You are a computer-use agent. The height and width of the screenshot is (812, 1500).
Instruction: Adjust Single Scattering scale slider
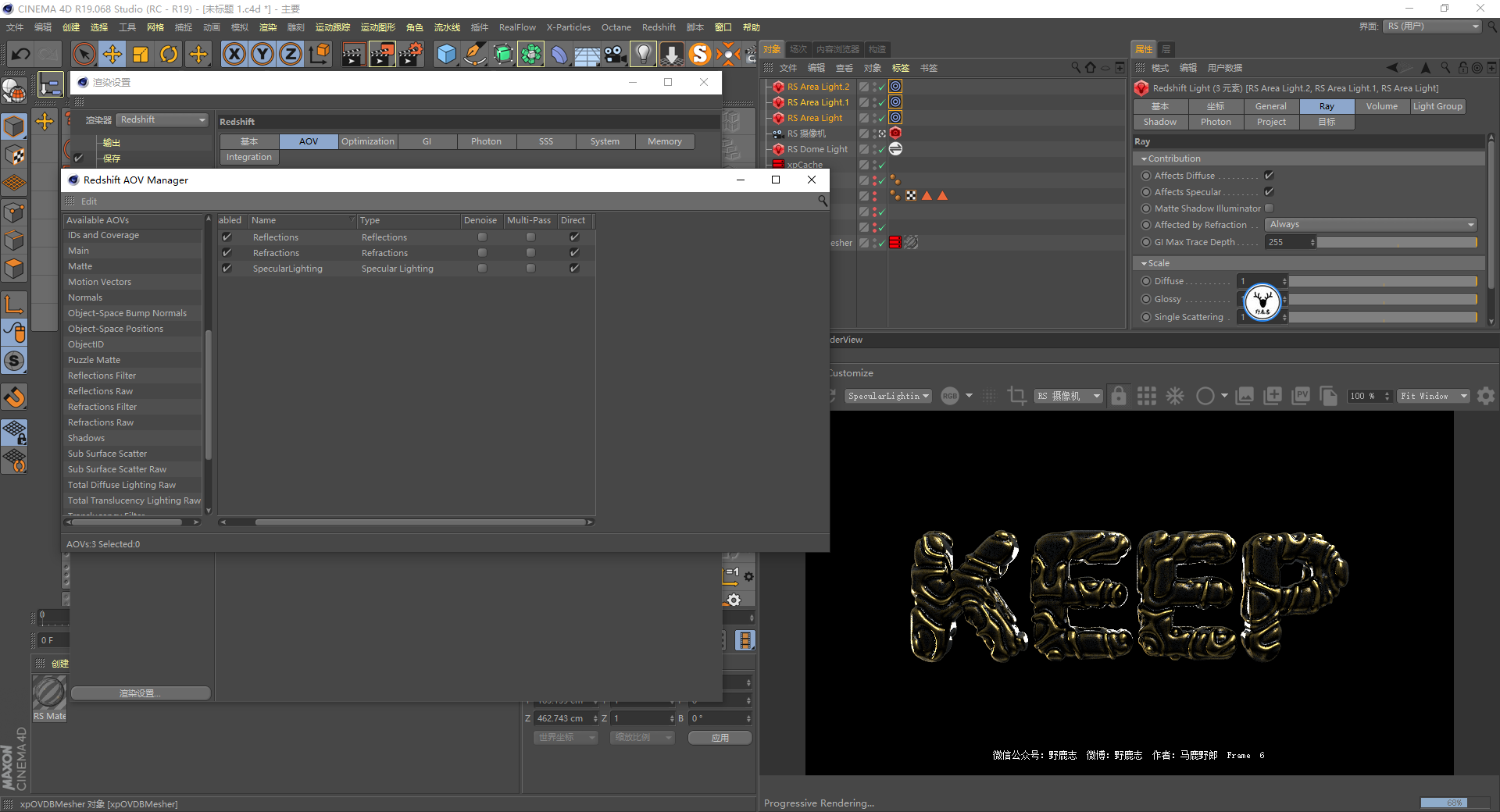[1383, 317]
